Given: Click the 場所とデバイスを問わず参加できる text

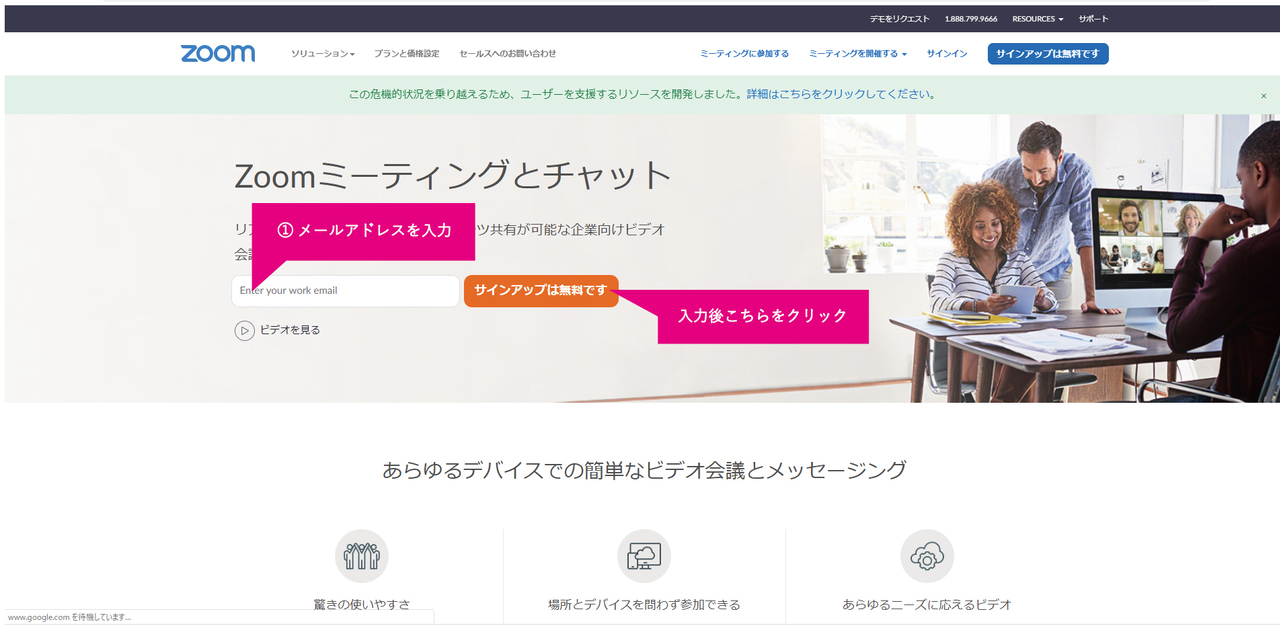Looking at the screenshot, I should (x=644, y=605).
